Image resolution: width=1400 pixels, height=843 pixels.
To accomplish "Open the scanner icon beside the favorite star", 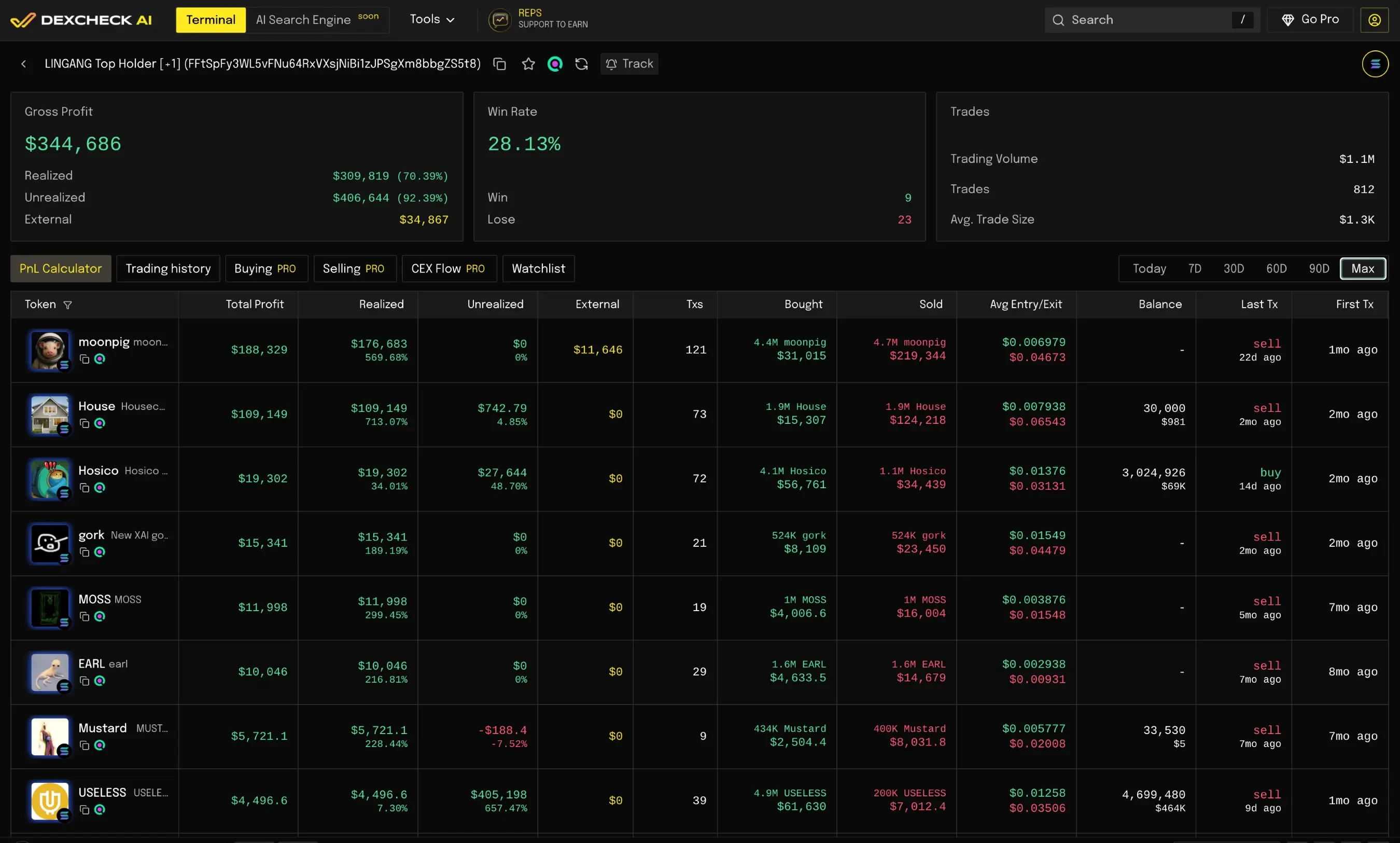I will (555, 64).
